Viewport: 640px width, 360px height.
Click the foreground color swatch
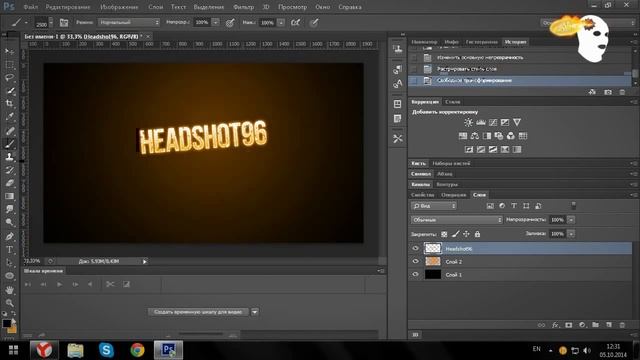[7, 323]
